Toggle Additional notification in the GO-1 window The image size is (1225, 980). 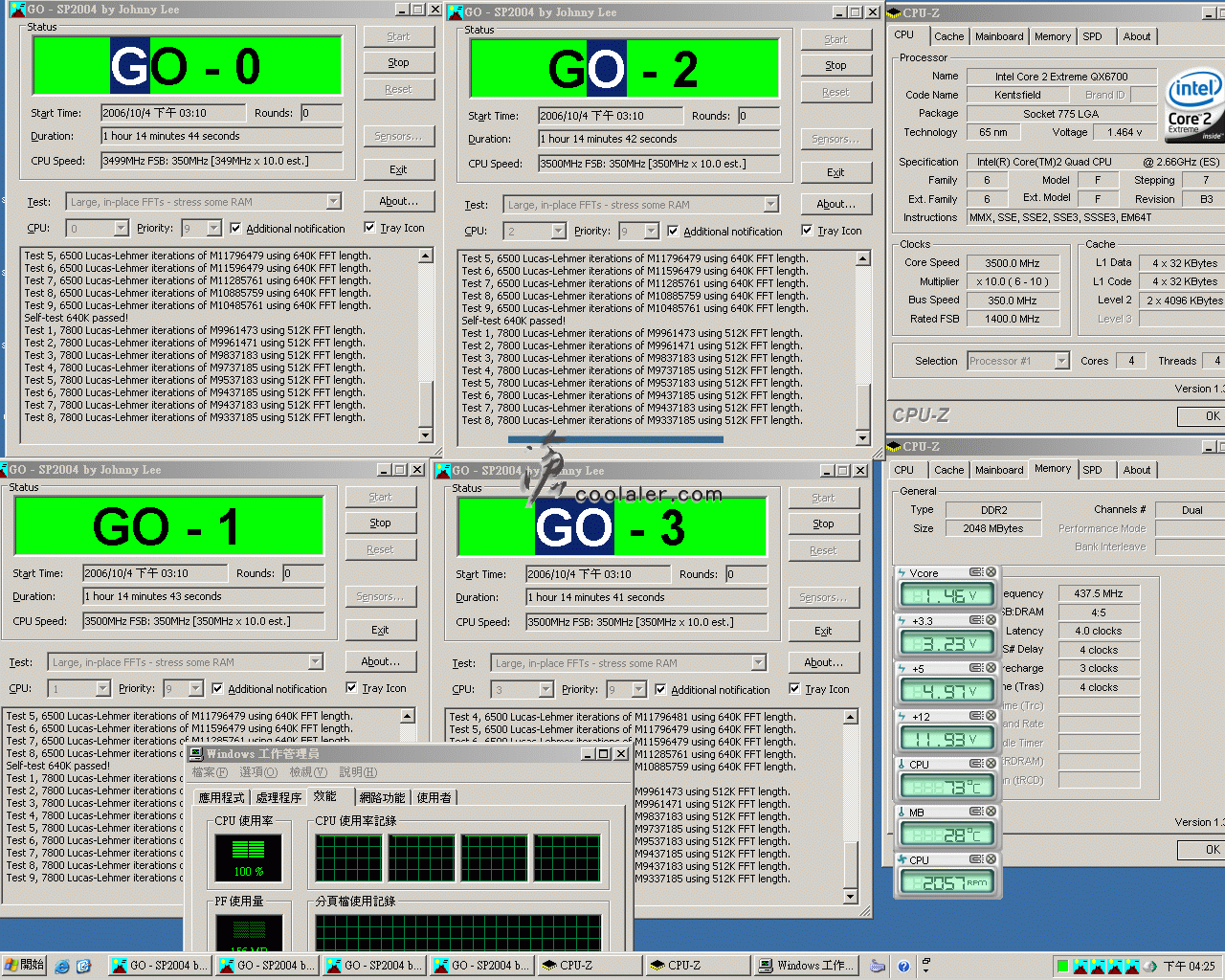[217, 689]
